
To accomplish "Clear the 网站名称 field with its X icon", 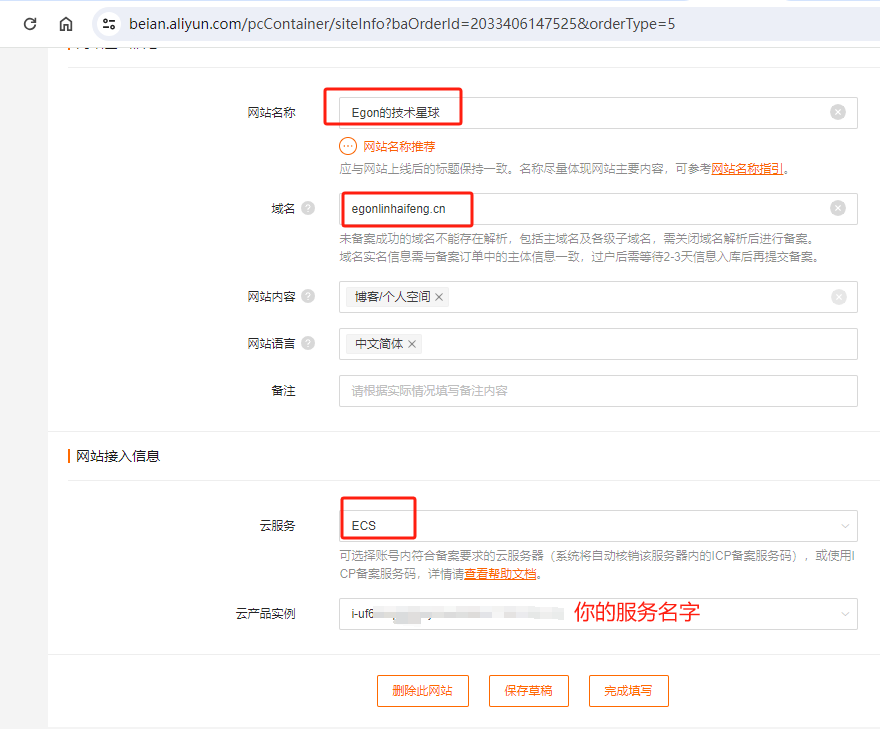I will (838, 112).
